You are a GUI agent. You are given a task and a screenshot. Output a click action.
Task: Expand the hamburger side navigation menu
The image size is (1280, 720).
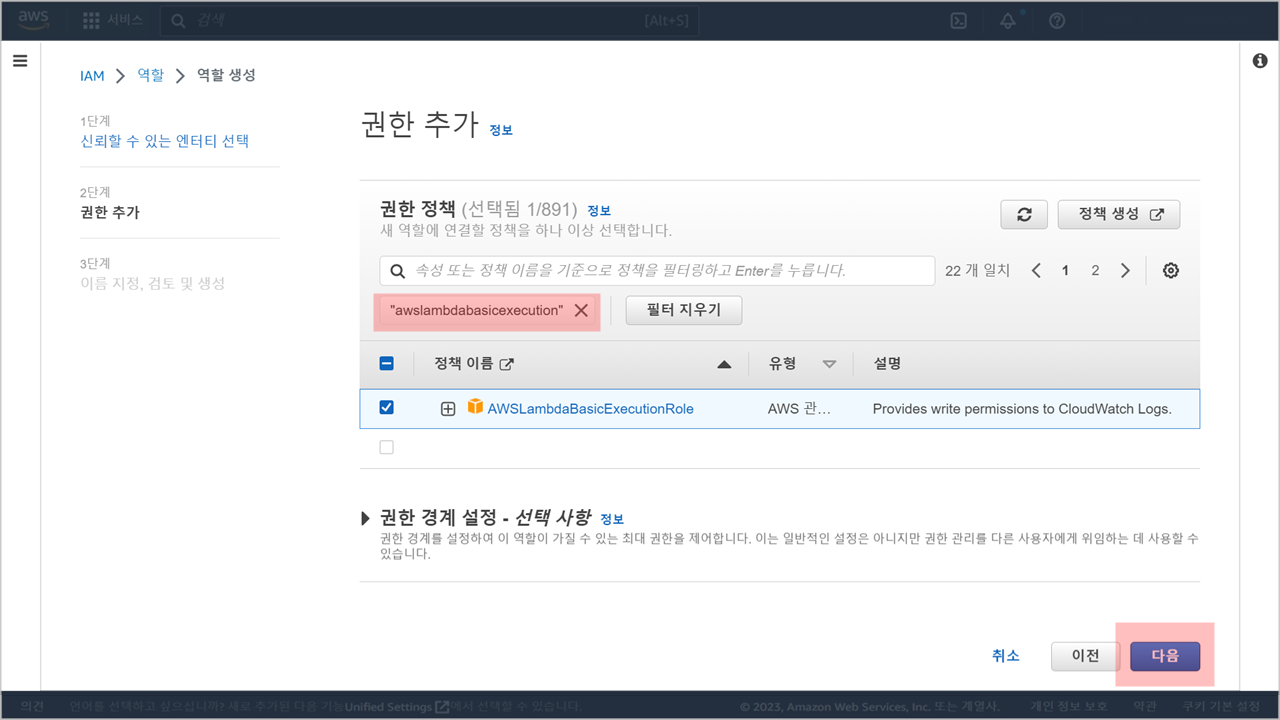20,61
